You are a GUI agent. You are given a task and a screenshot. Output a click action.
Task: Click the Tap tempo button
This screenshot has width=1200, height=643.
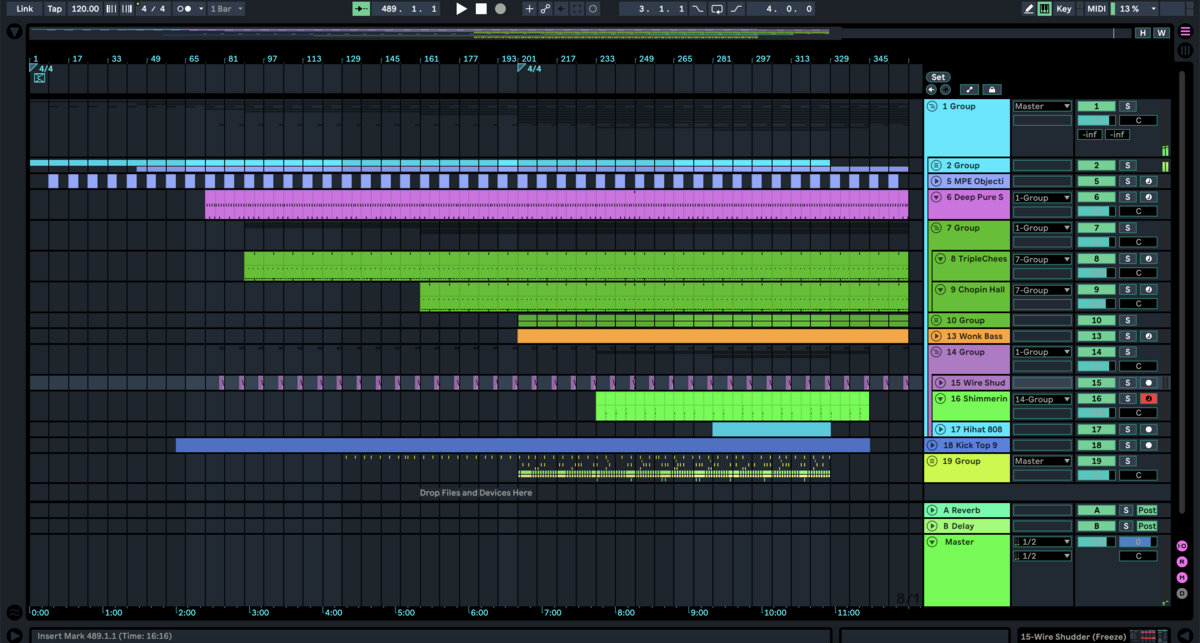54,9
